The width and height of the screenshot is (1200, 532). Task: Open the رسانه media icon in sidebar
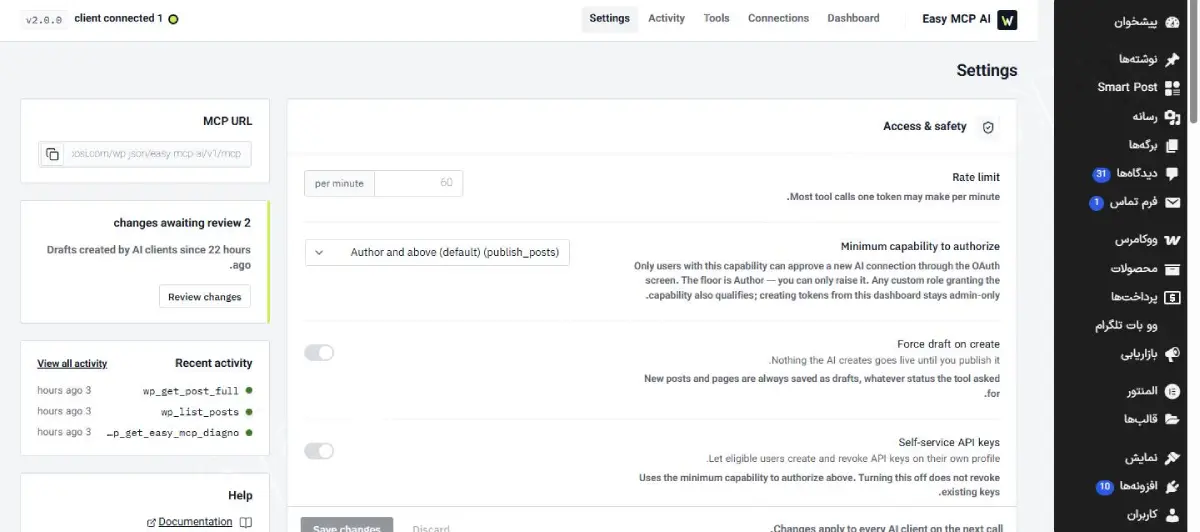[x=1172, y=116]
